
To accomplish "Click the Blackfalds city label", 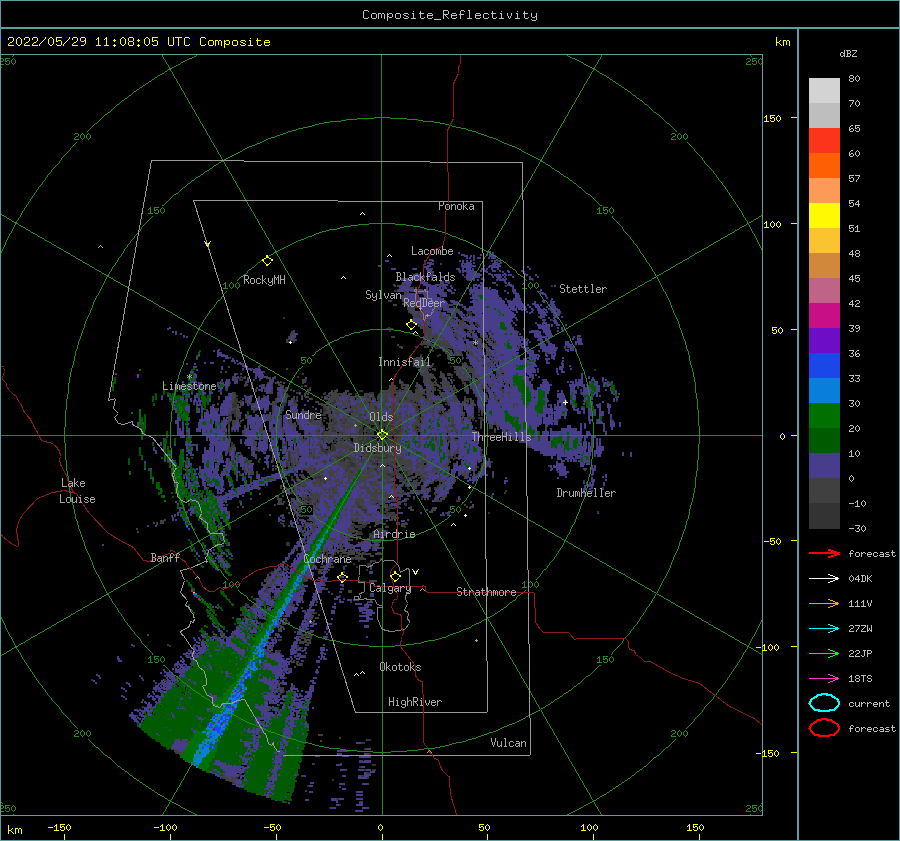I will point(425,277).
